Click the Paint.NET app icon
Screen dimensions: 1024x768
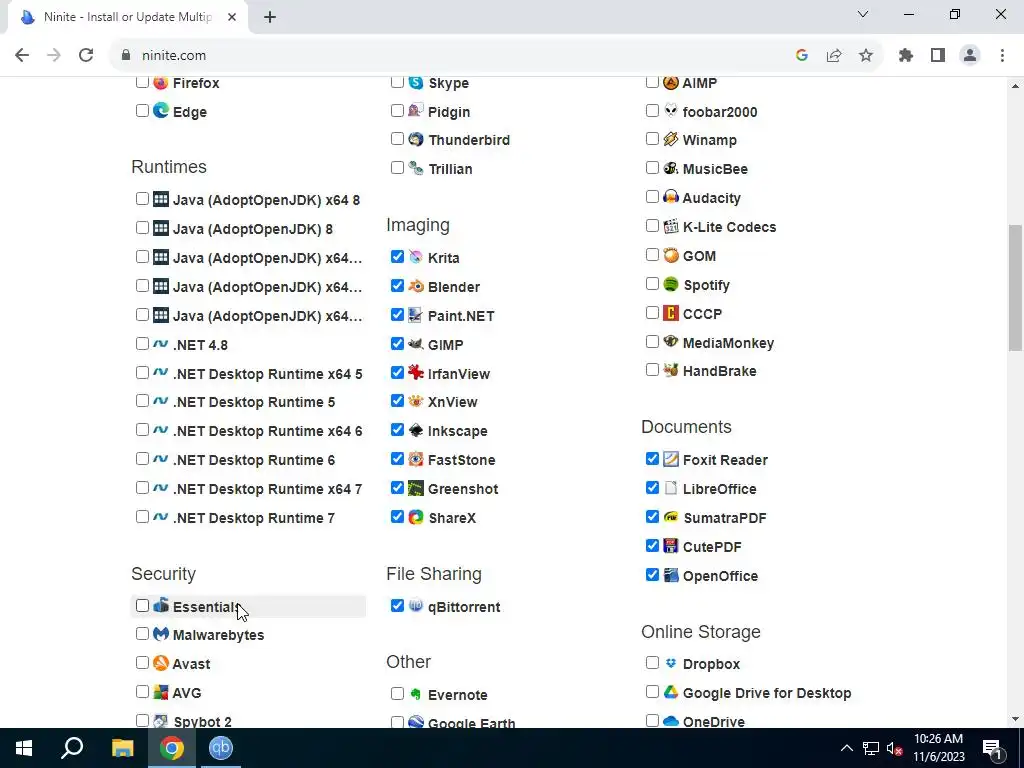(415, 315)
